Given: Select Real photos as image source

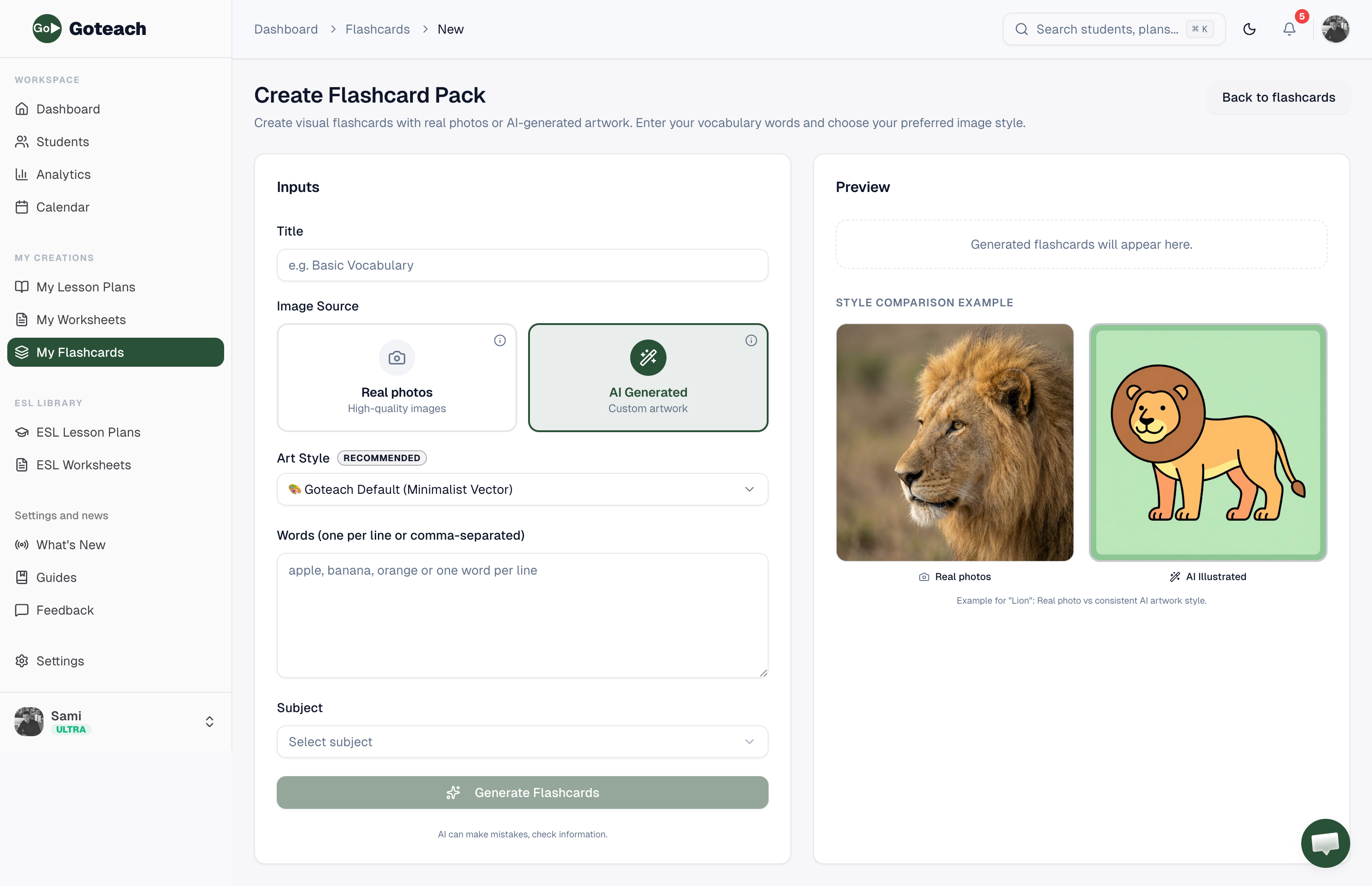Looking at the screenshot, I should click(396, 378).
